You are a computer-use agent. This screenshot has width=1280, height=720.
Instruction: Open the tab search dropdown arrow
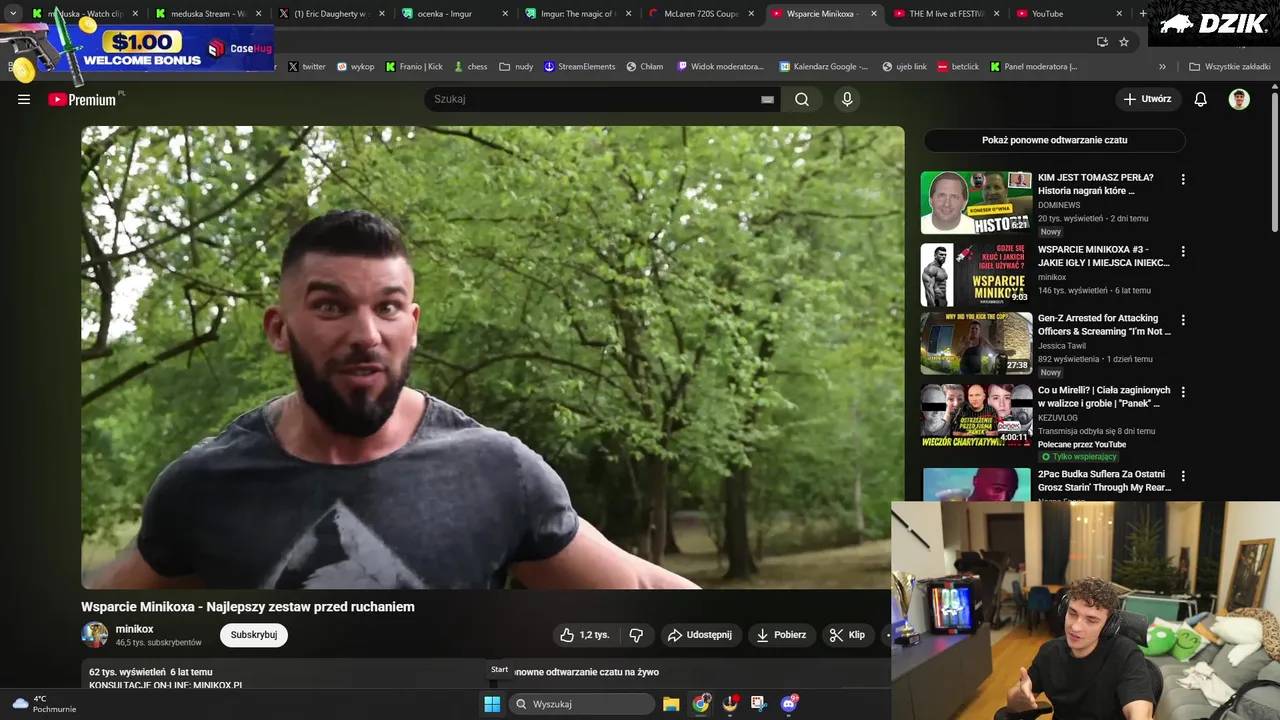pyautogui.click(x=13, y=14)
